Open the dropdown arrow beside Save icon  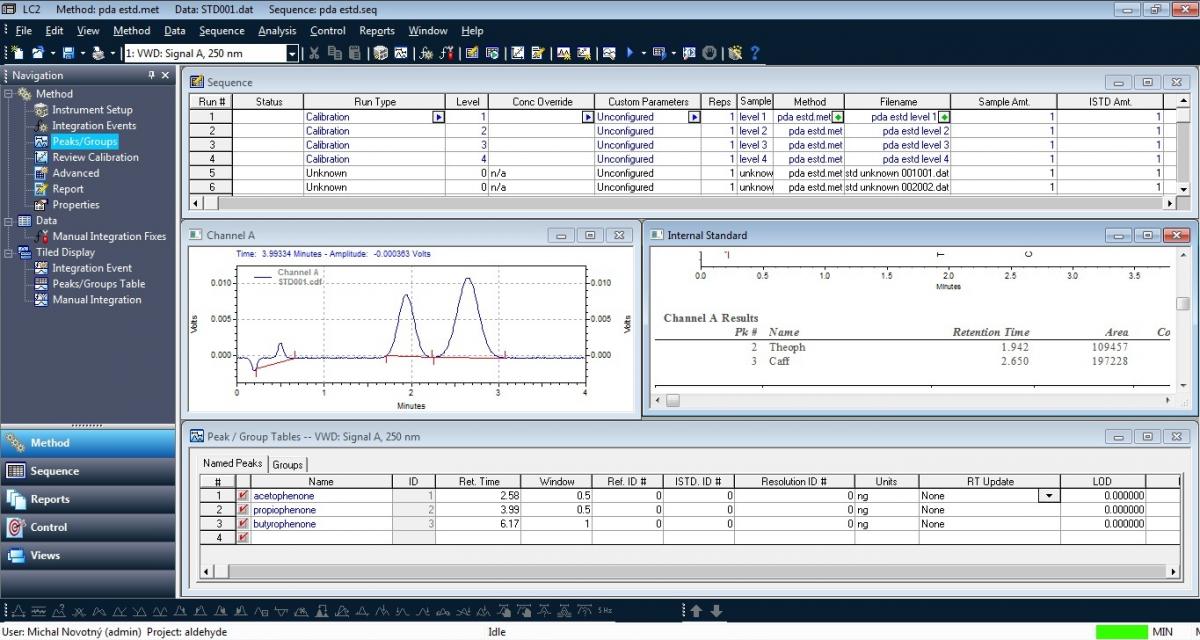pyautogui.click(x=82, y=53)
